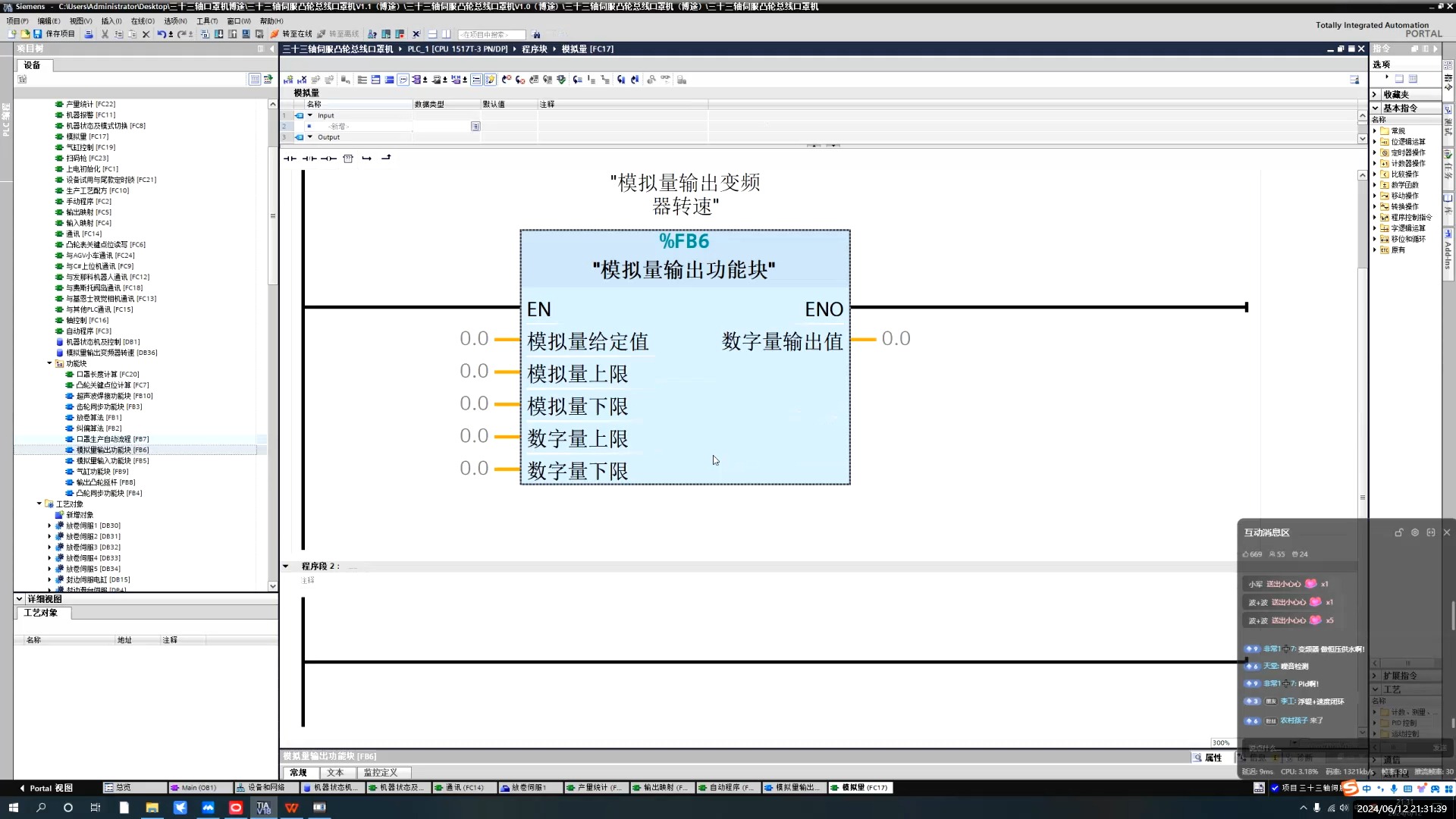1456x819 pixels.
Task: Click the interaction panel settings gear icon
Action: 1414,532
